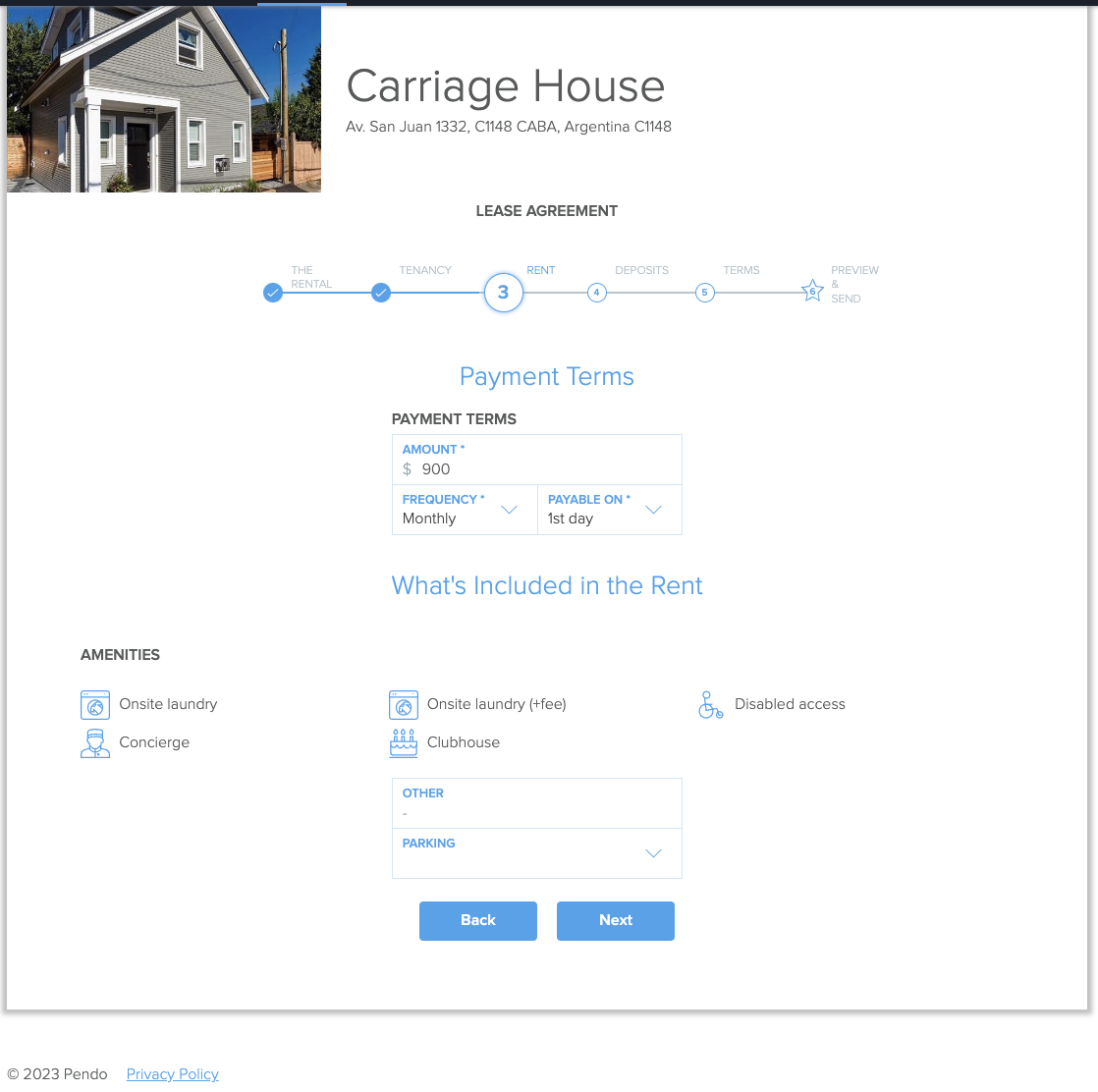This screenshot has width=1098, height=1092.
Task: Open the Privacy Policy link
Action: [172, 1074]
